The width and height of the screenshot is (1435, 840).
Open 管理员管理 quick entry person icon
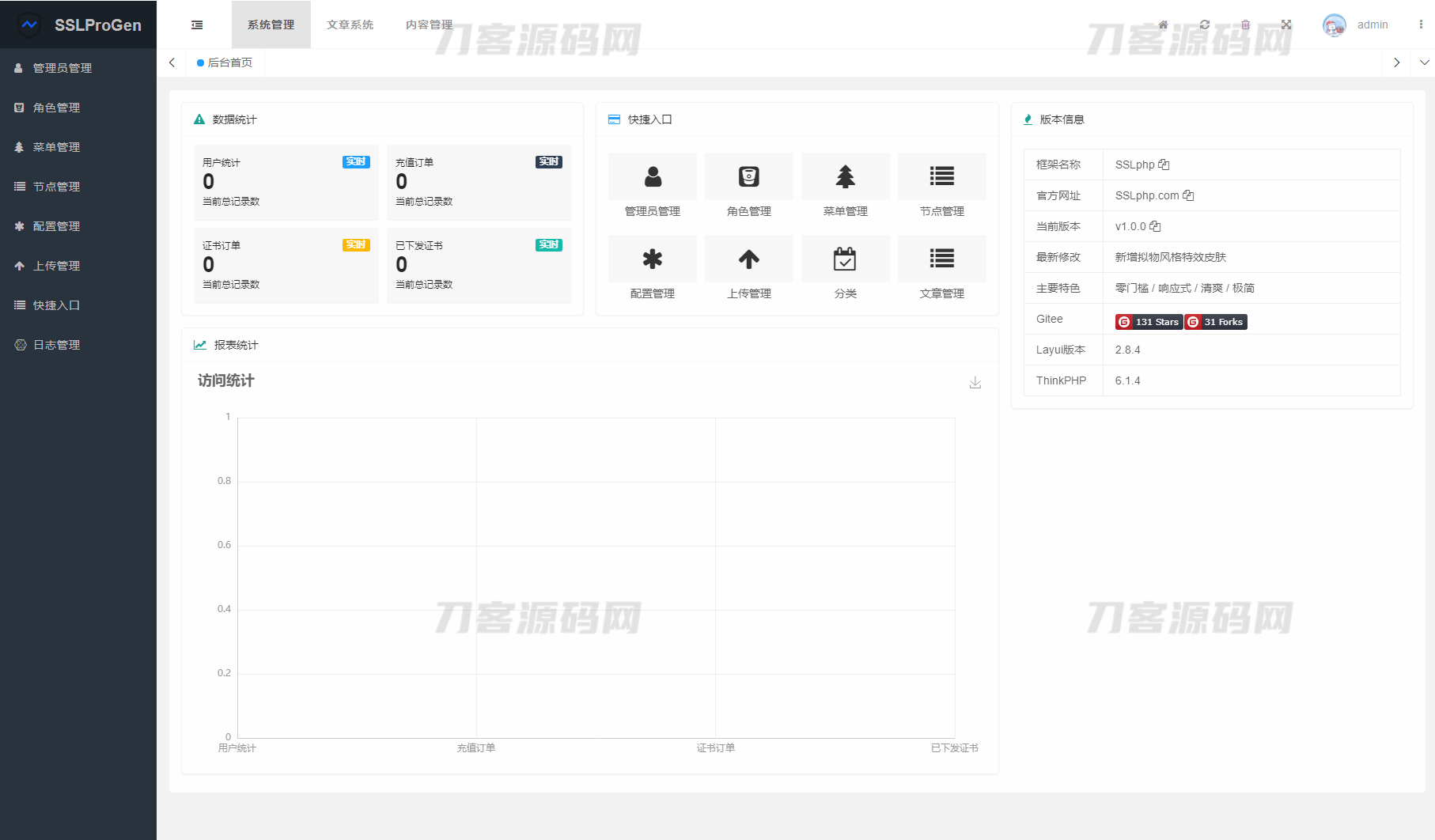coord(653,176)
